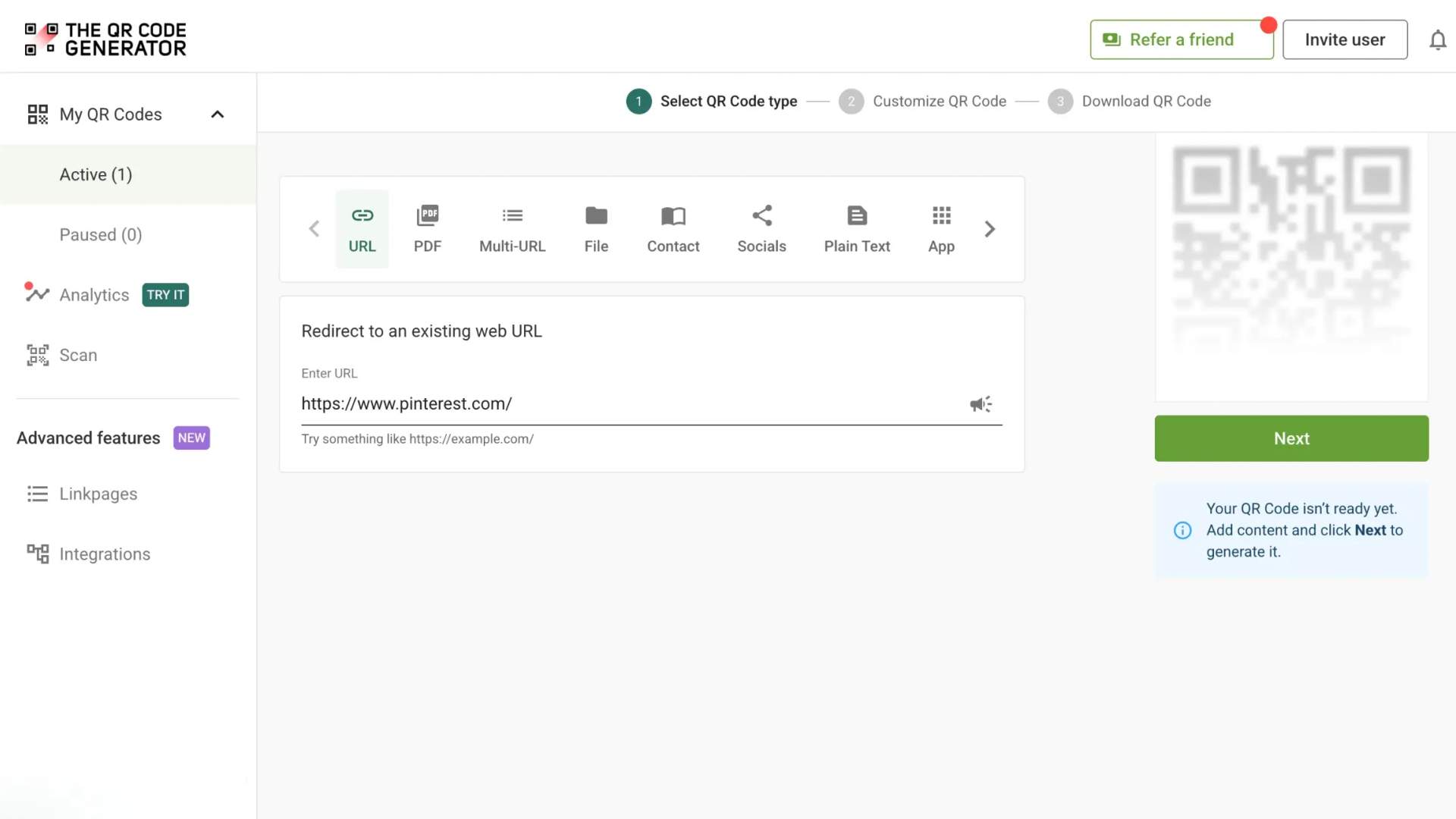
Task: Click the megaphone icon in URL field
Action: tap(981, 404)
